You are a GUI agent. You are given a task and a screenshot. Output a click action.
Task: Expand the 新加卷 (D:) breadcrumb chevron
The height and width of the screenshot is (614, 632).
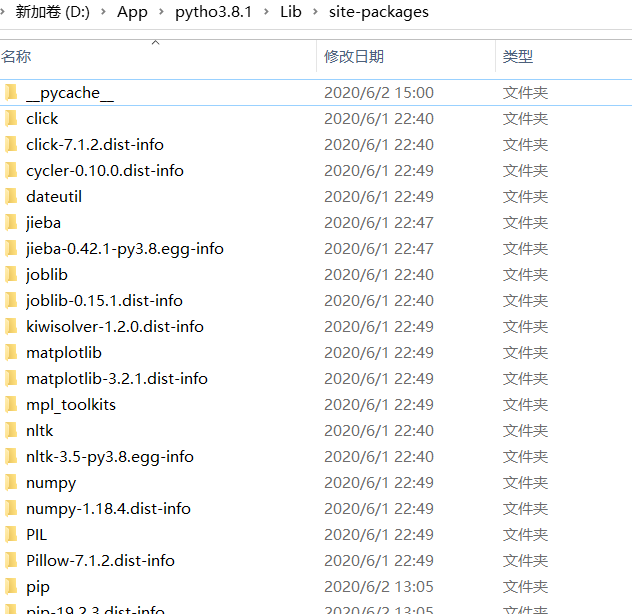pyautogui.click(x=103, y=12)
